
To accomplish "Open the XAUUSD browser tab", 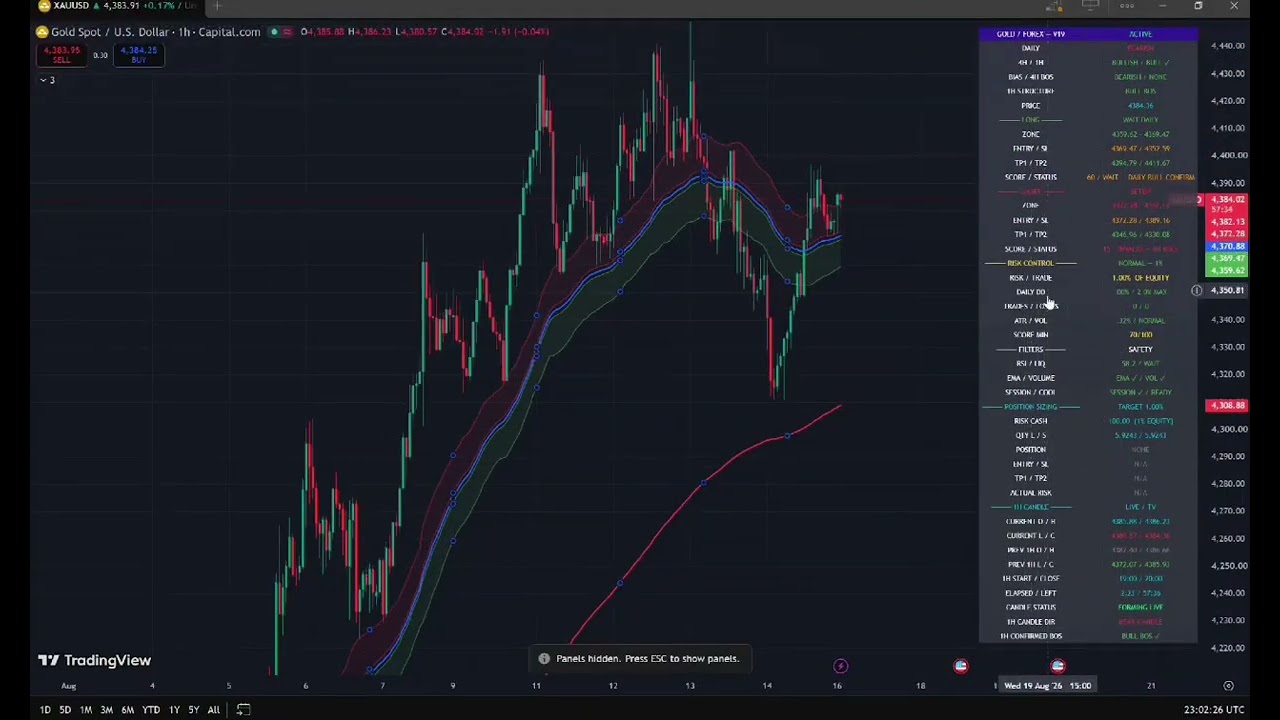I will tap(118, 6).
